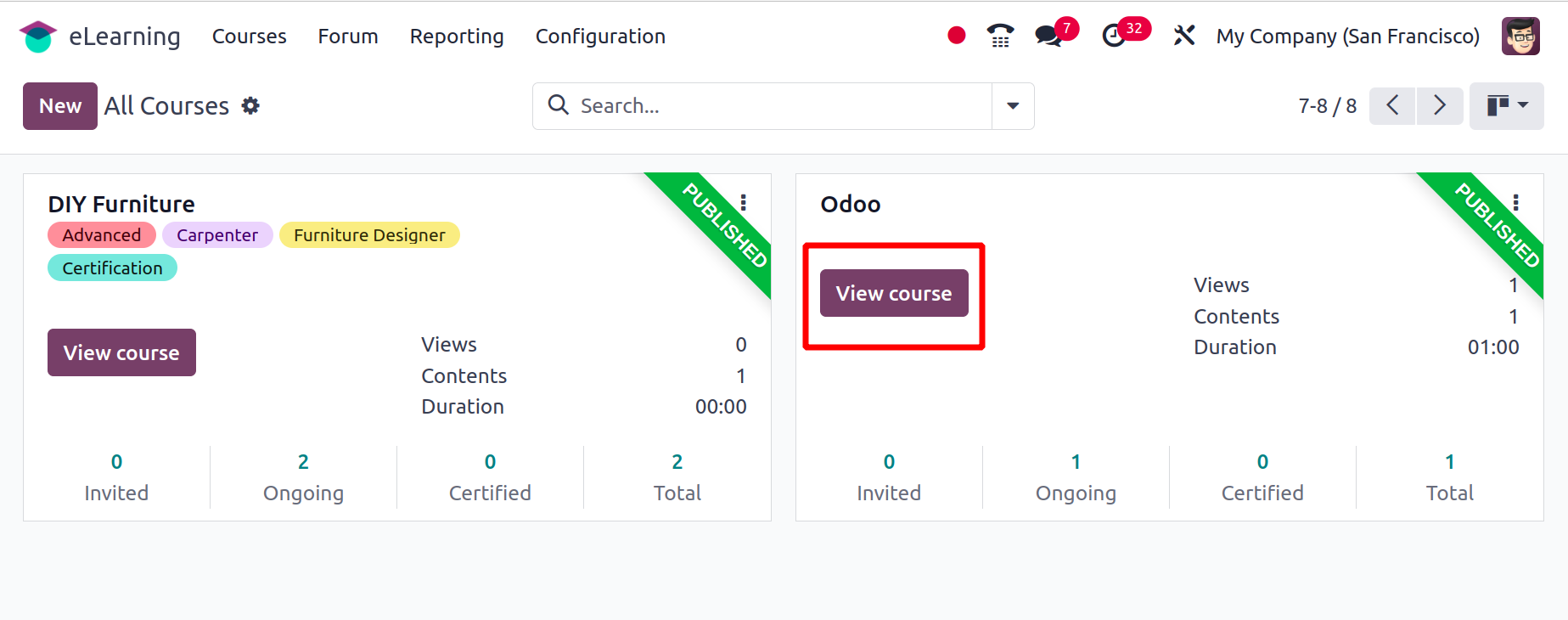
Task: Open the user avatar menu
Action: click(x=1520, y=37)
